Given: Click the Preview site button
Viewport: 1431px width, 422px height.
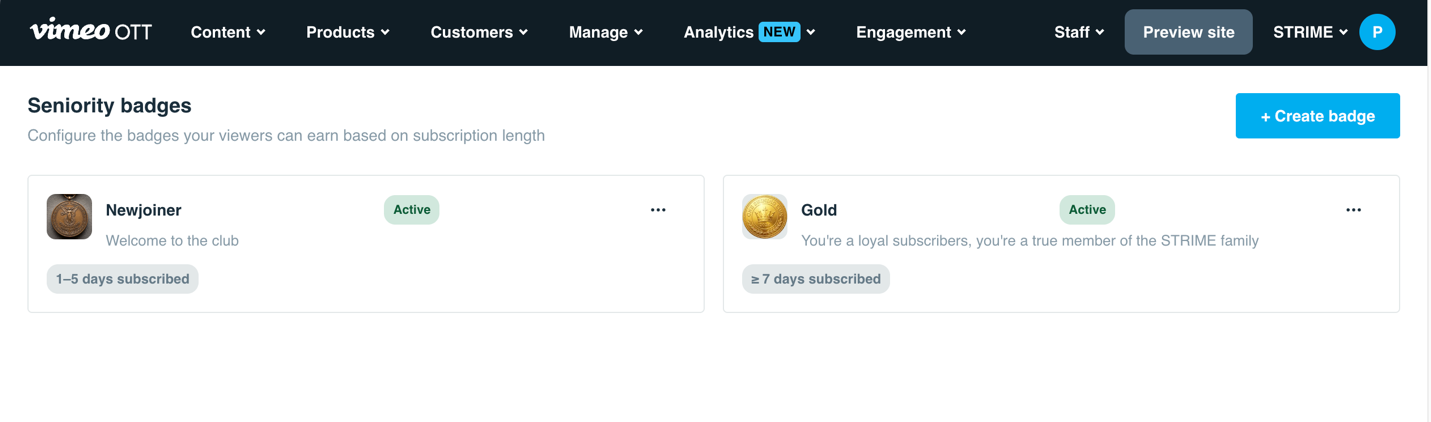Looking at the screenshot, I should point(1188,32).
